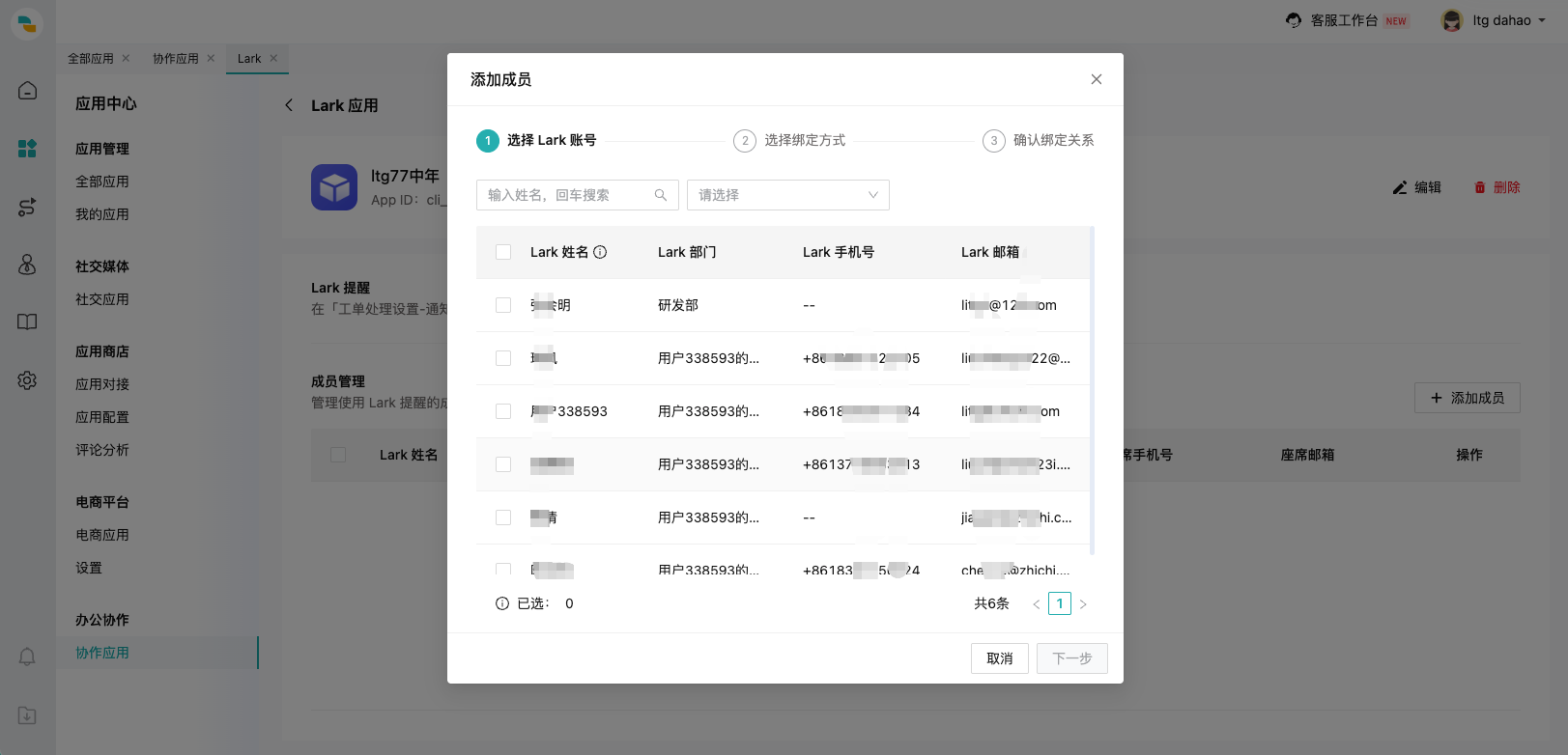Open the app center grid icon
Screen dimensions: 1568x755
pos(27,148)
